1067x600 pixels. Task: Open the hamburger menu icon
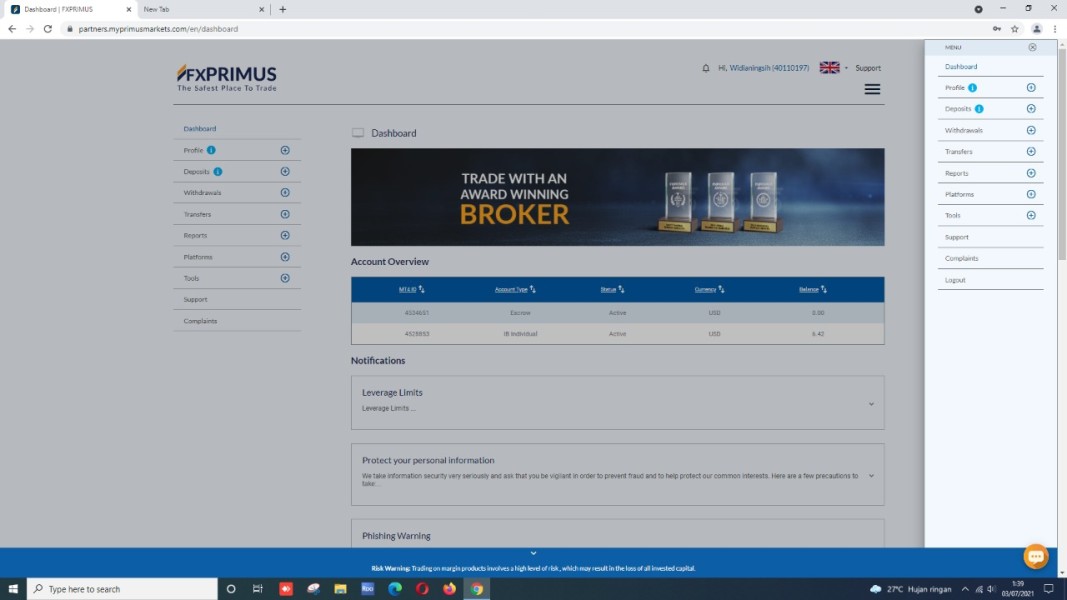(x=872, y=89)
